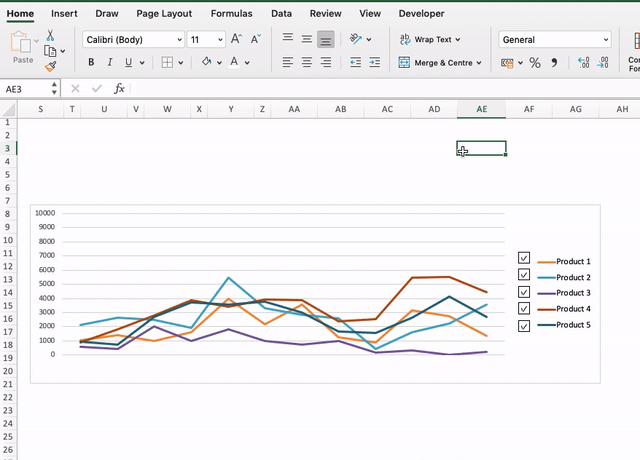This screenshot has height=460, width=640.
Task: Select row 3 header
Action: [x=8, y=148]
